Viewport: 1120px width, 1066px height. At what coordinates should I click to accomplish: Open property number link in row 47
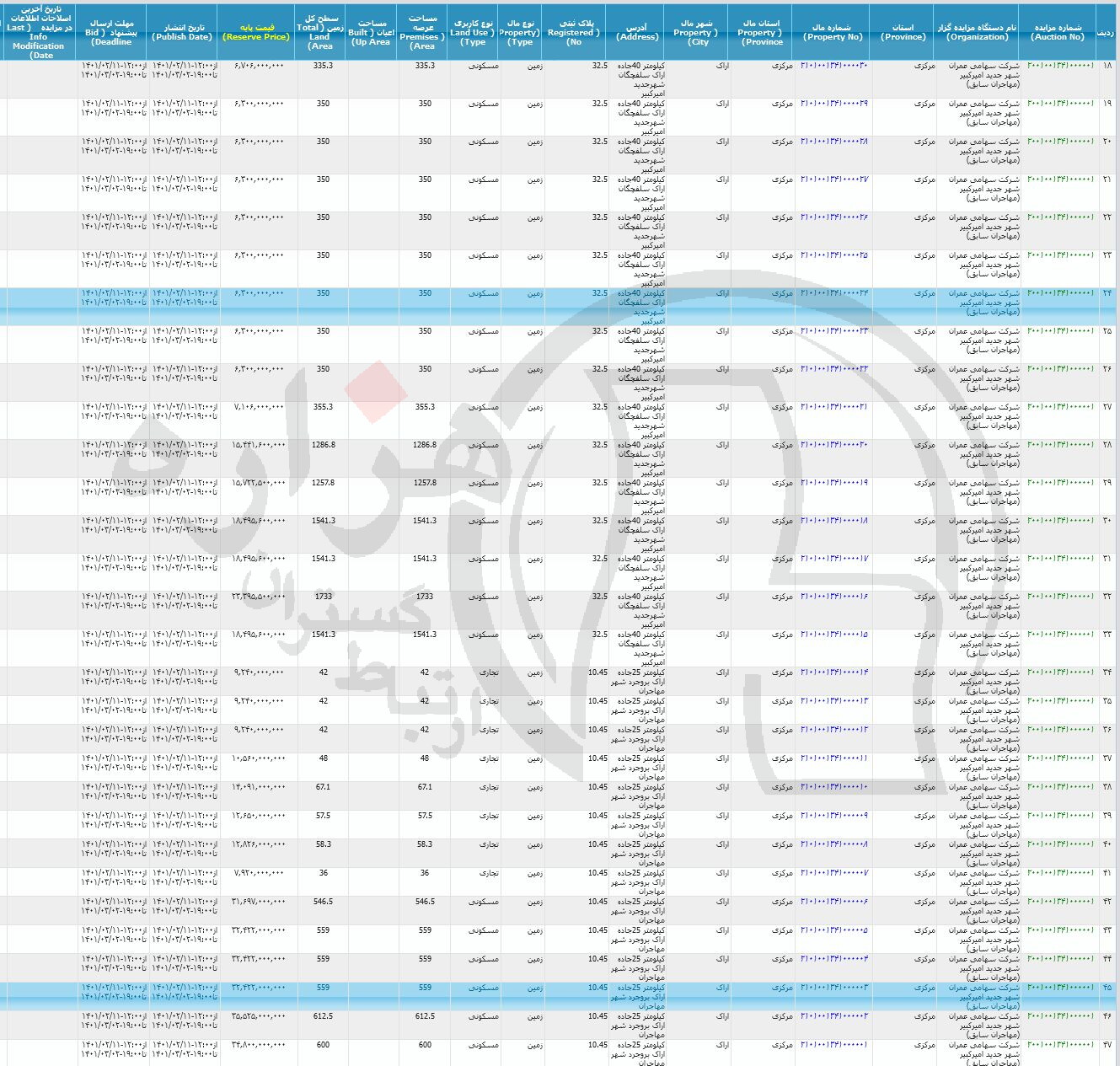click(x=833, y=1045)
